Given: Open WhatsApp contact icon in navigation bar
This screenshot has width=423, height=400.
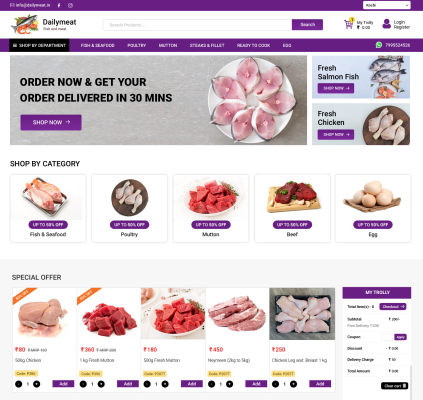Looking at the screenshot, I should [379, 45].
